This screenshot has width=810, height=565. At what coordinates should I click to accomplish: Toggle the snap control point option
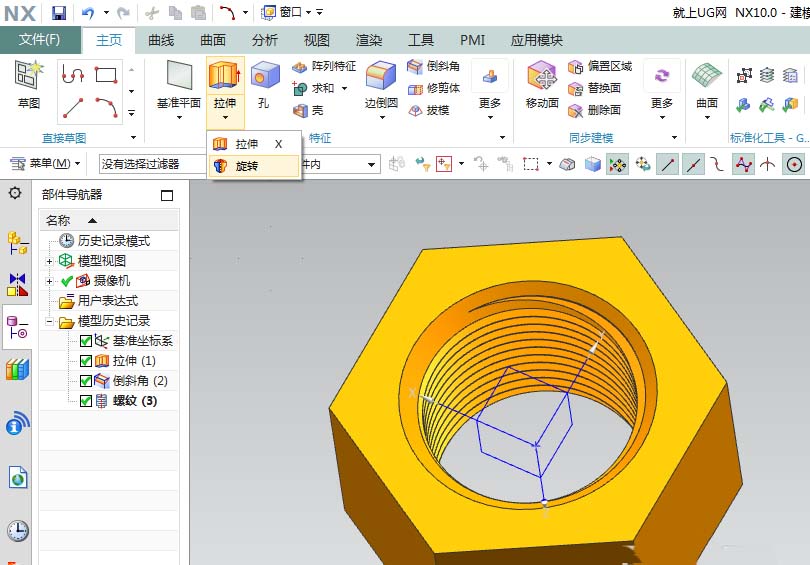click(718, 165)
